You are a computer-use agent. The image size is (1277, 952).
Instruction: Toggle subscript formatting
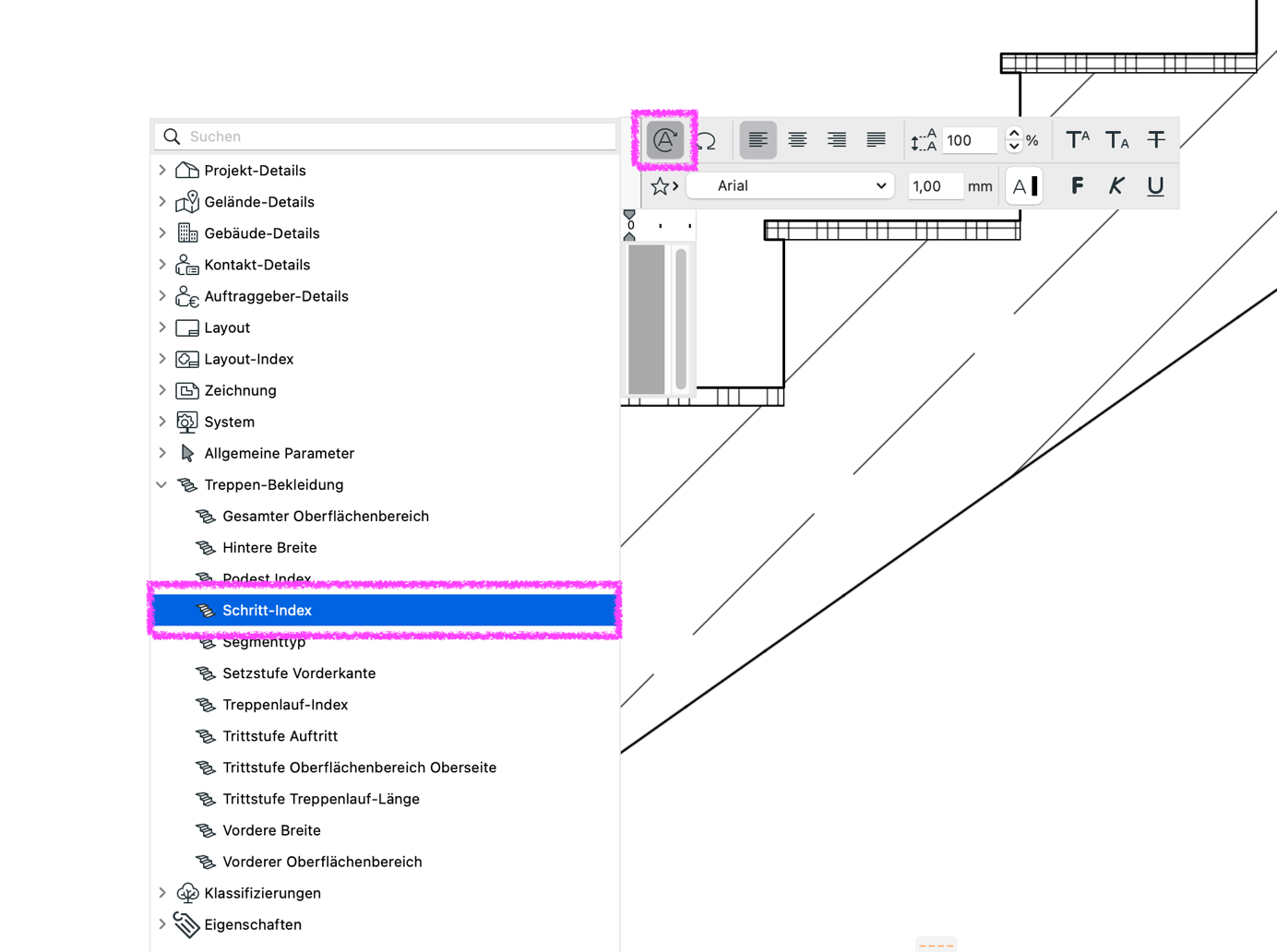click(x=1116, y=140)
